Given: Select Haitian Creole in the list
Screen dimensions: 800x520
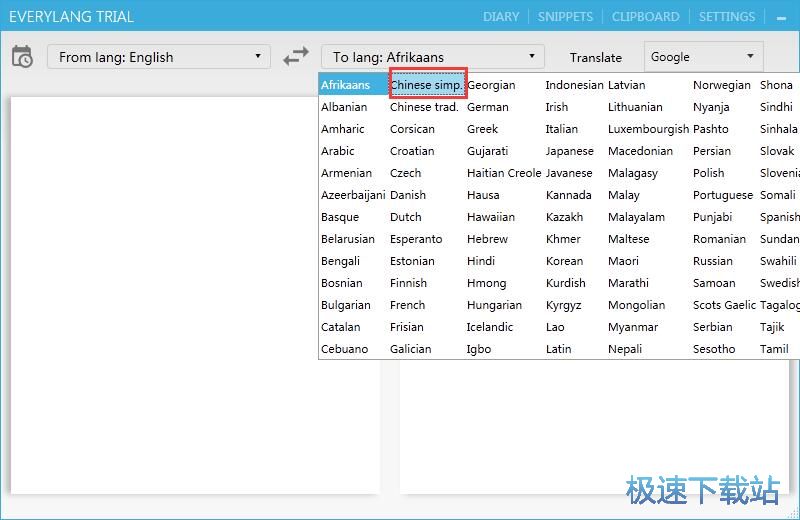Looking at the screenshot, I should coord(504,172).
